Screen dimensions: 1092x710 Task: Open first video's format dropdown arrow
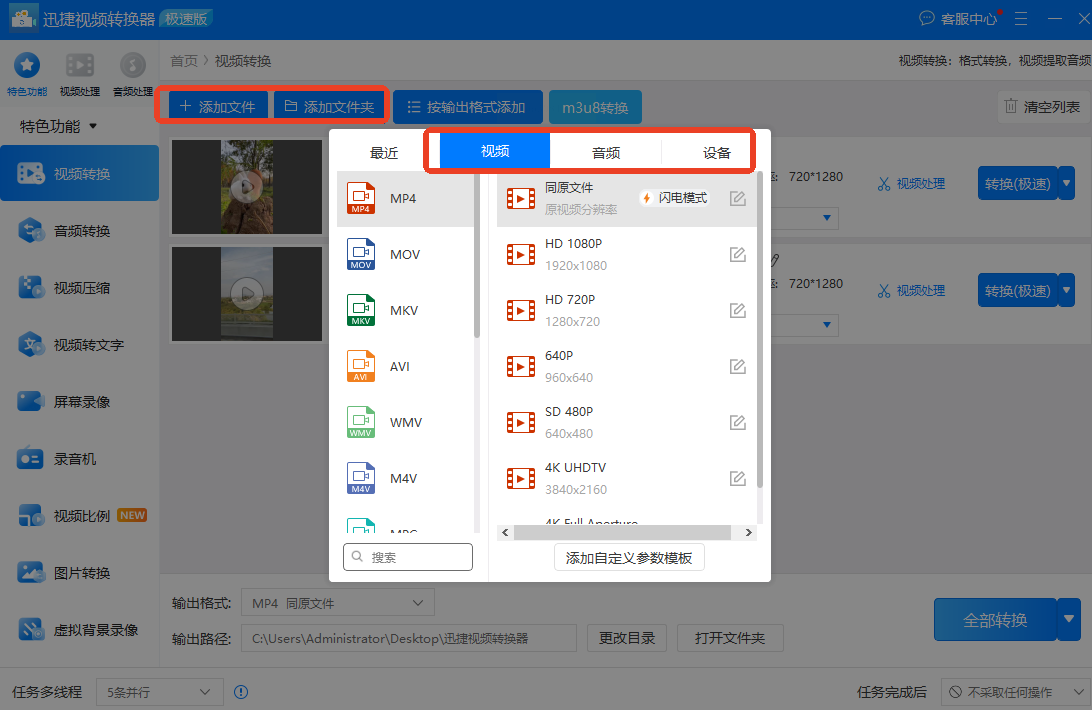tap(827, 218)
